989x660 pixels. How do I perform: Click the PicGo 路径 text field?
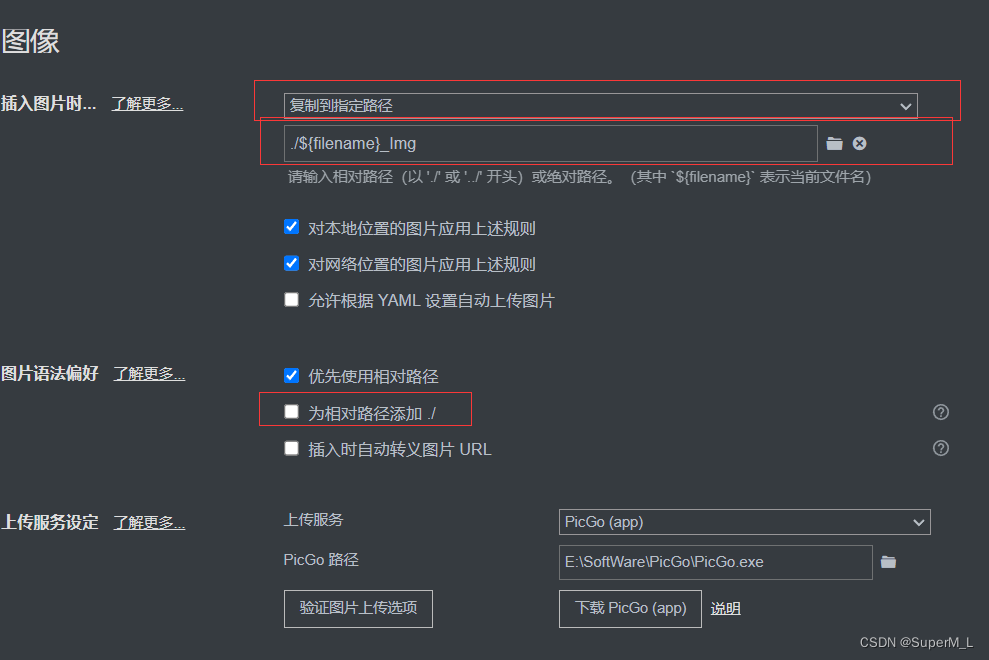click(715, 562)
